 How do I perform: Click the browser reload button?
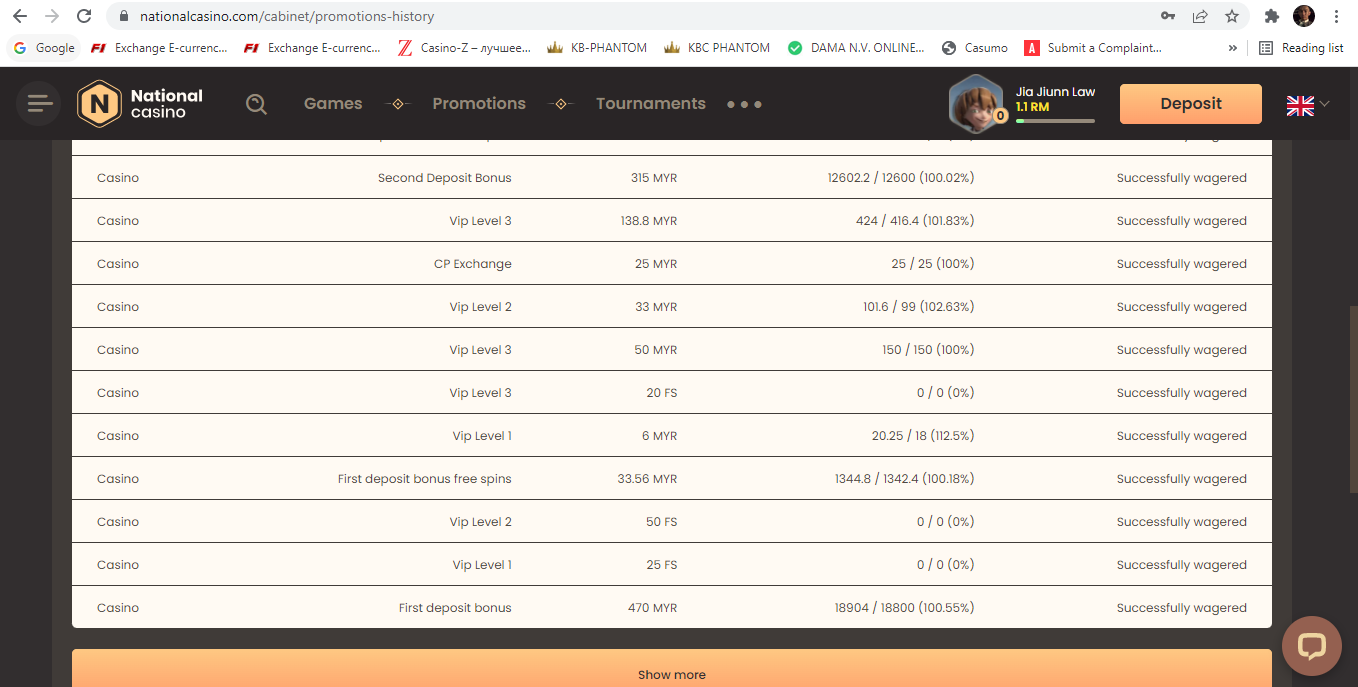tap(84, 16)
